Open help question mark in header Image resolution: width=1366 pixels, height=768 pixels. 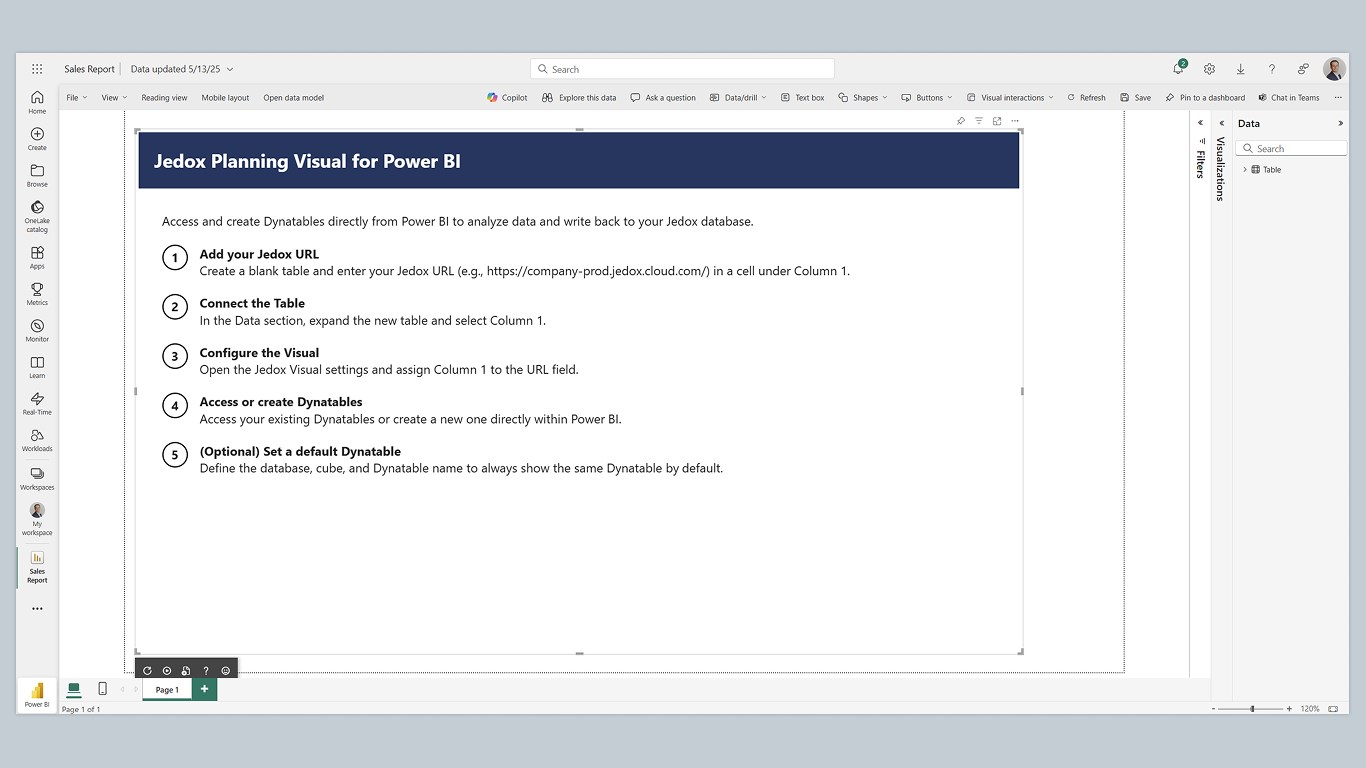tap(1271, 69)
